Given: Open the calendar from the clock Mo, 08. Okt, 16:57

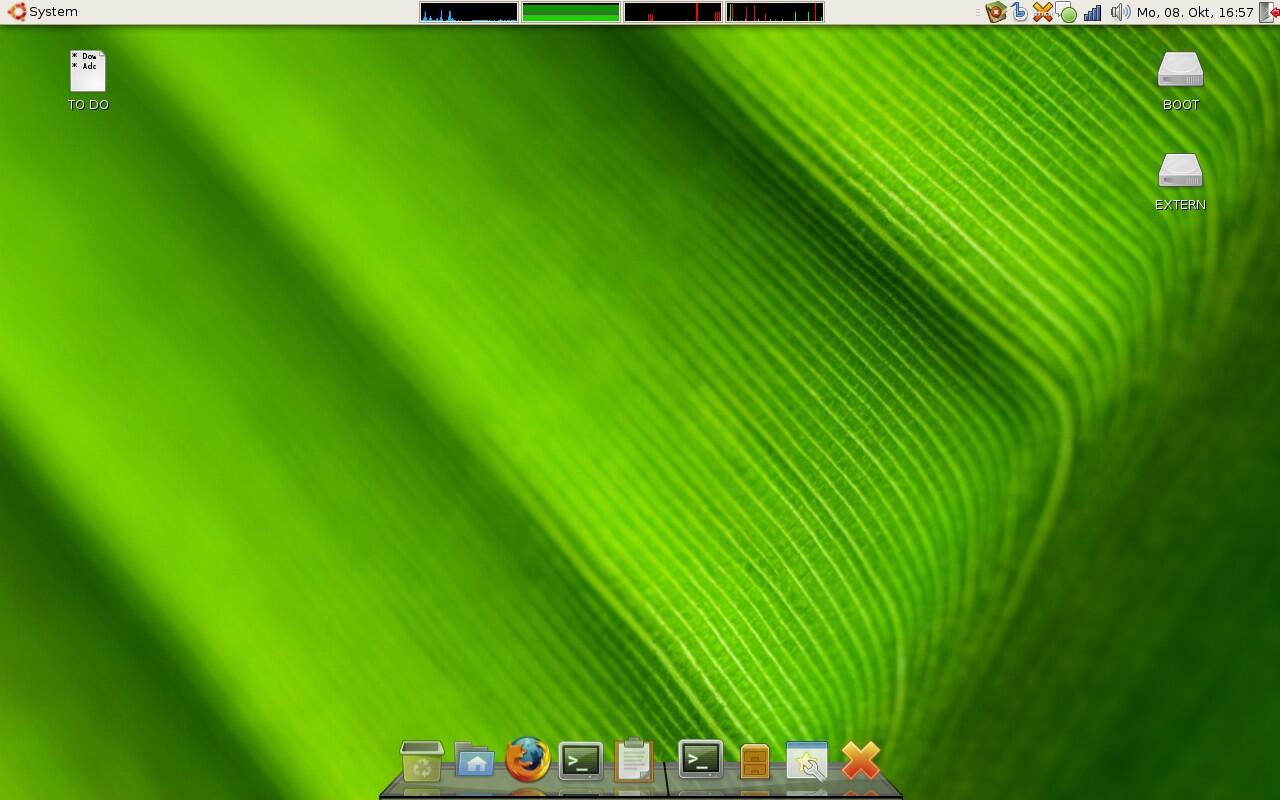Looking at the screenshot, I should (1195, 12).
